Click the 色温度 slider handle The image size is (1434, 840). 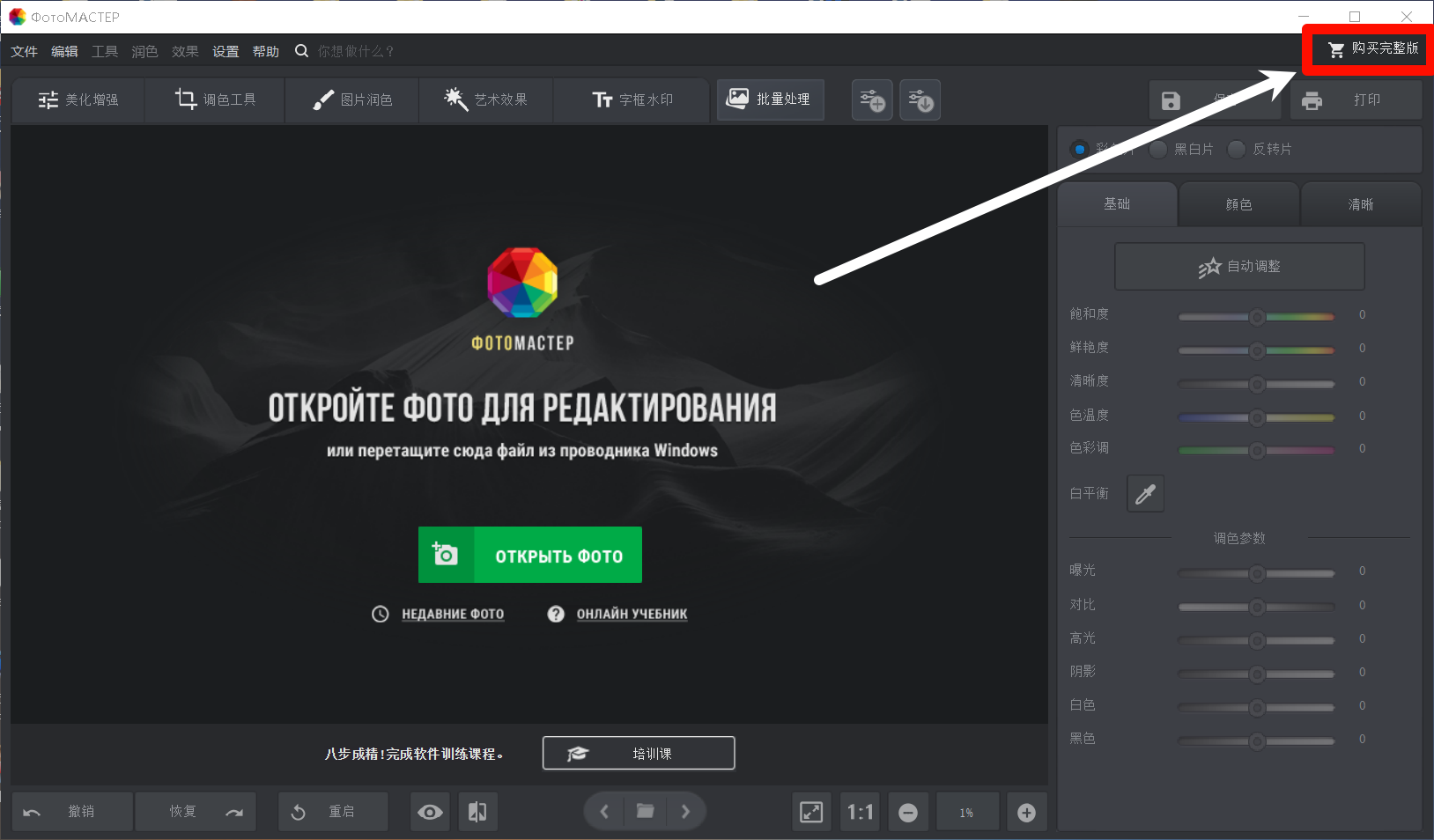[1257, 417]
